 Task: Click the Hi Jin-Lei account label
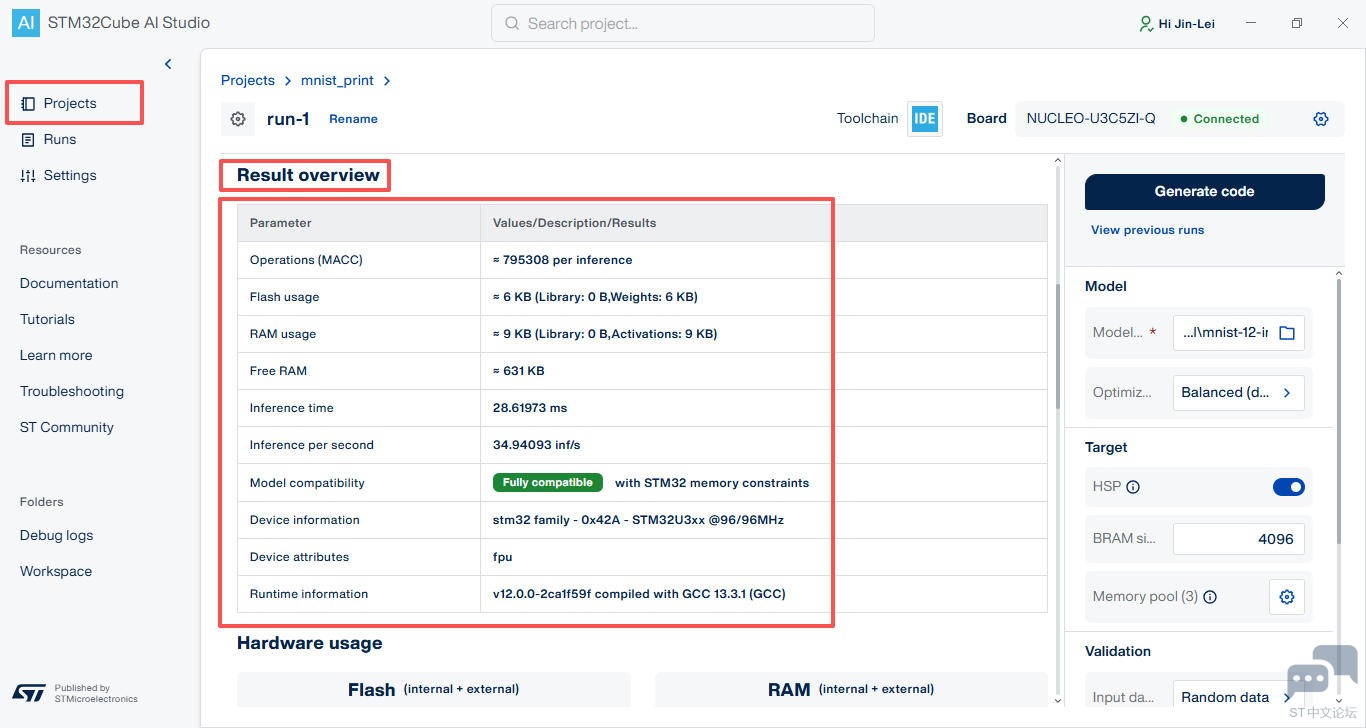tap(1186, 23)
